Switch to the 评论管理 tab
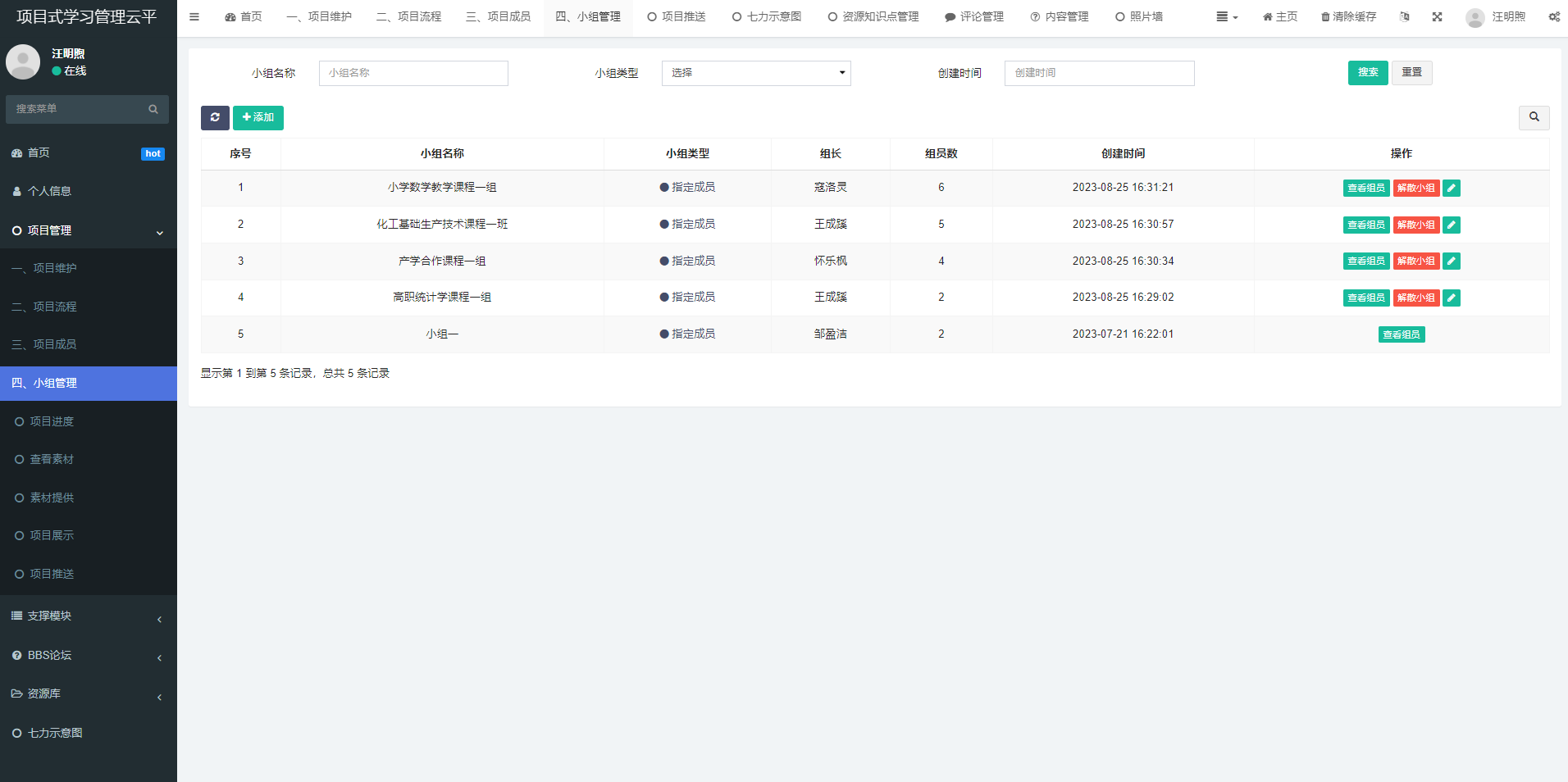 [x=973, y=16]
